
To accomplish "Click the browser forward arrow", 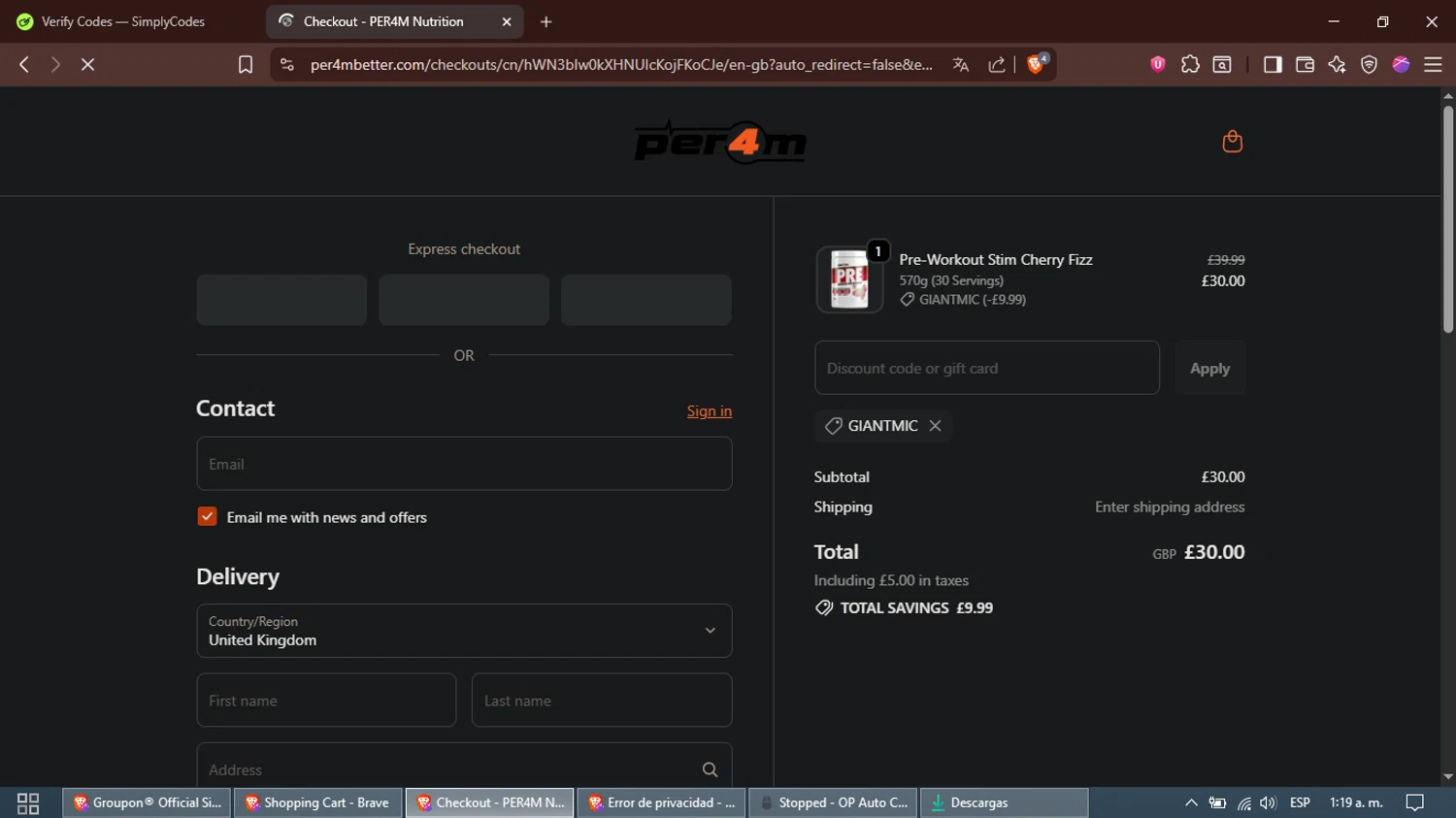I will (55, 64).
